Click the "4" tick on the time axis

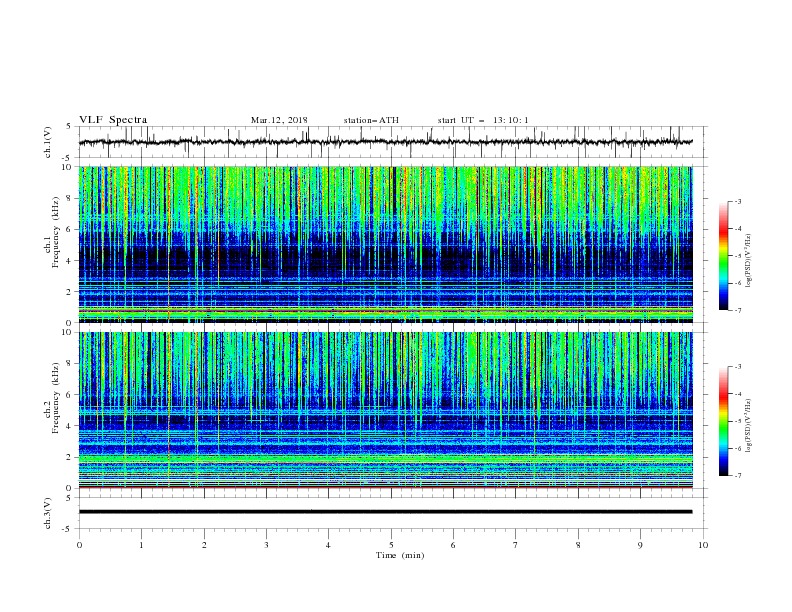[328, 545]
